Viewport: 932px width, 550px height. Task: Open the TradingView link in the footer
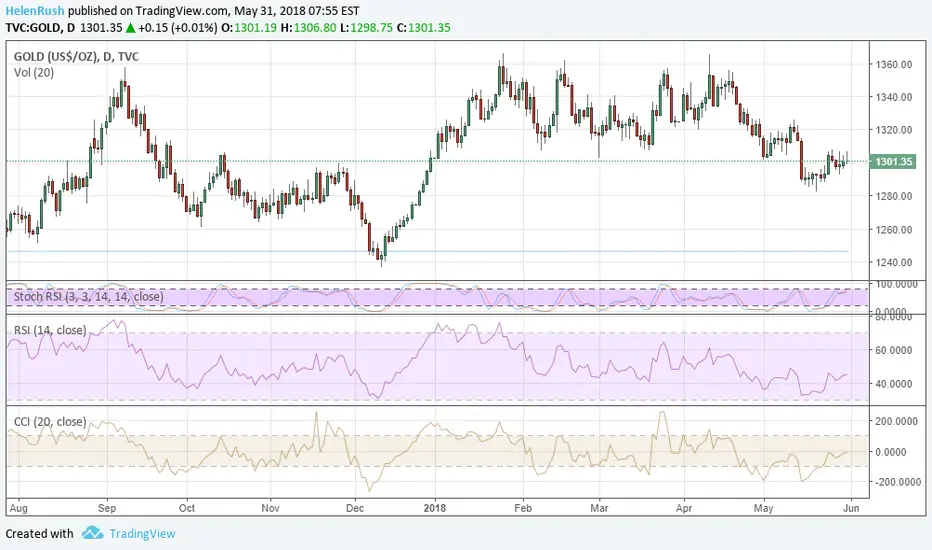(x=142, y=533)
